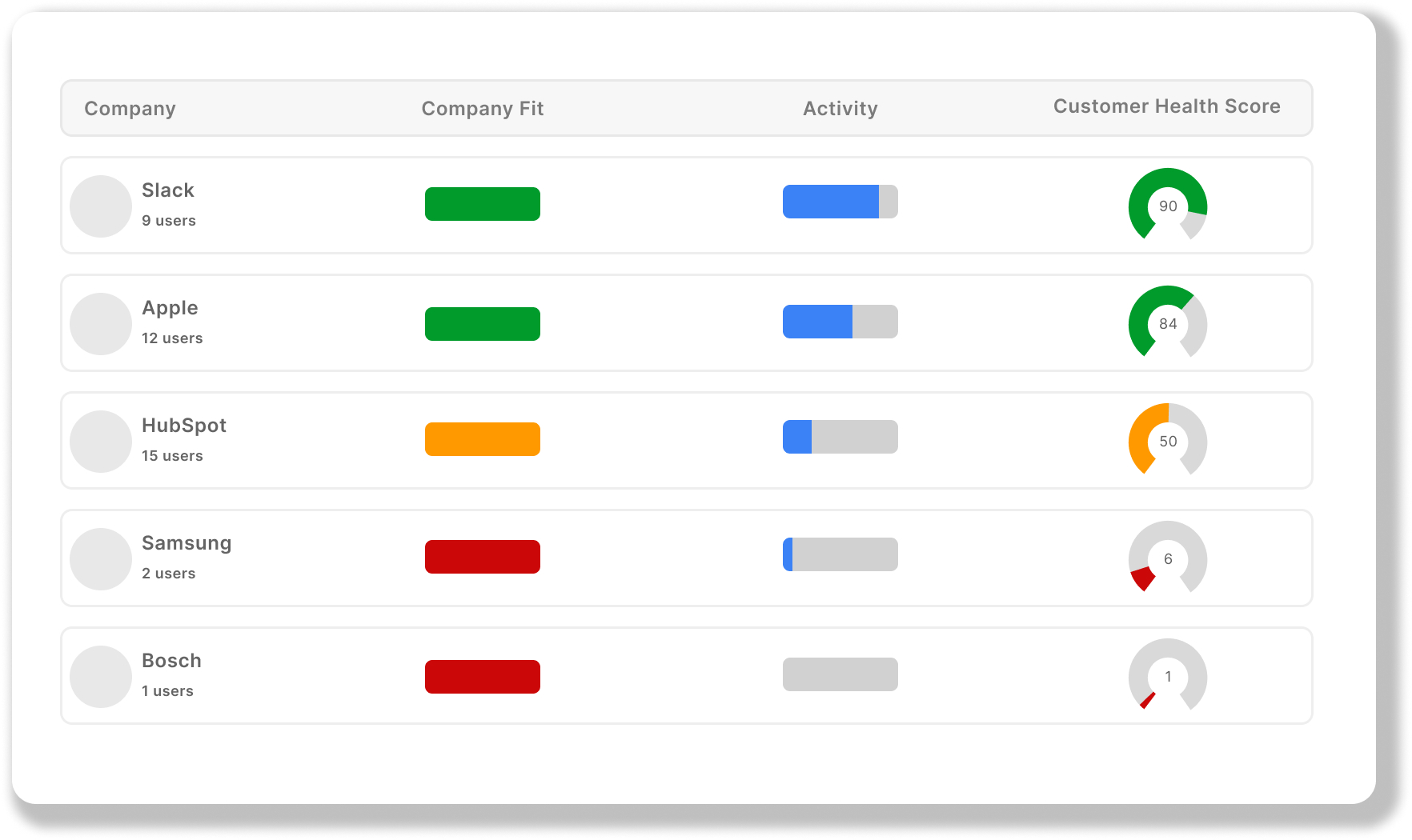Select the health score gauge showing 50
This screenshot has height=840, width=1412.
click(x=1167, y=441)
